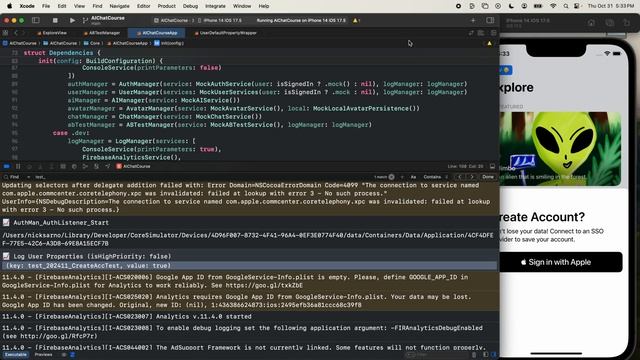This screenshot has height=360, width=640.
Task: Open the Debug menu
Action: [x=190, y=6]
